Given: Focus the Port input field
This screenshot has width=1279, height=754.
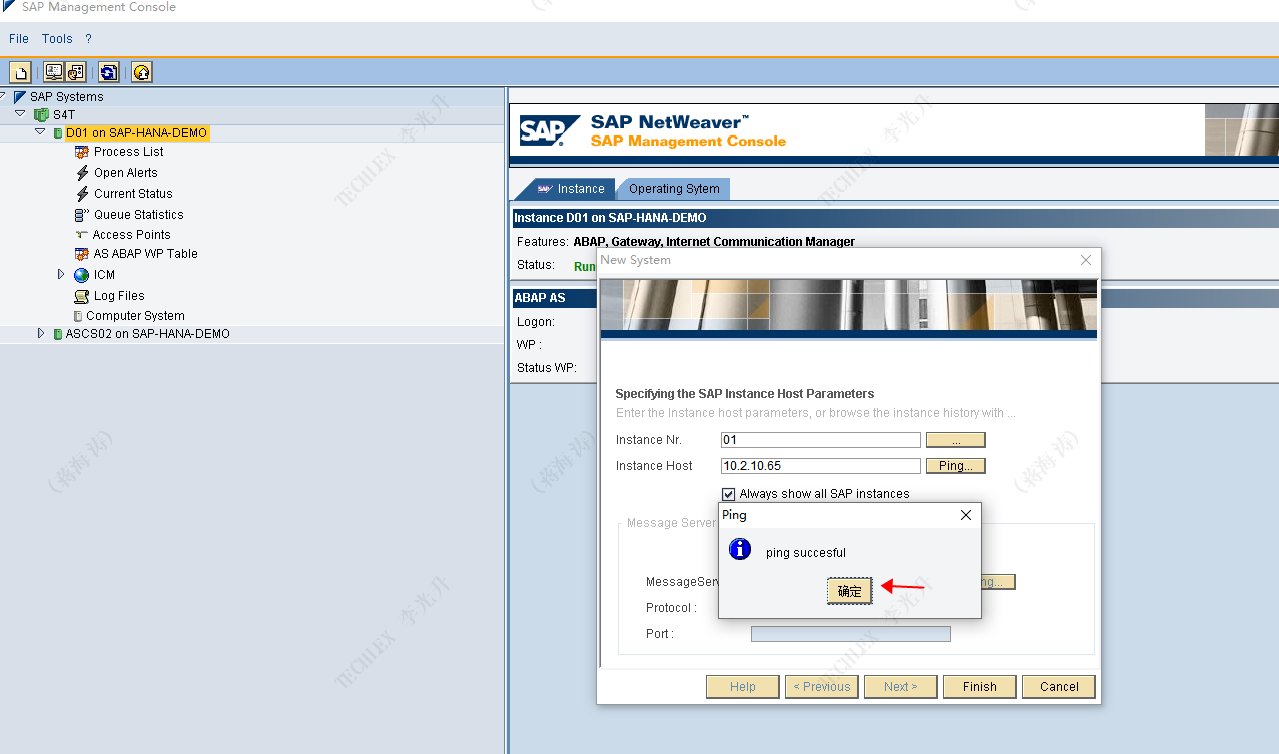Looking at the screenshot, I should [x=851, y=634].
